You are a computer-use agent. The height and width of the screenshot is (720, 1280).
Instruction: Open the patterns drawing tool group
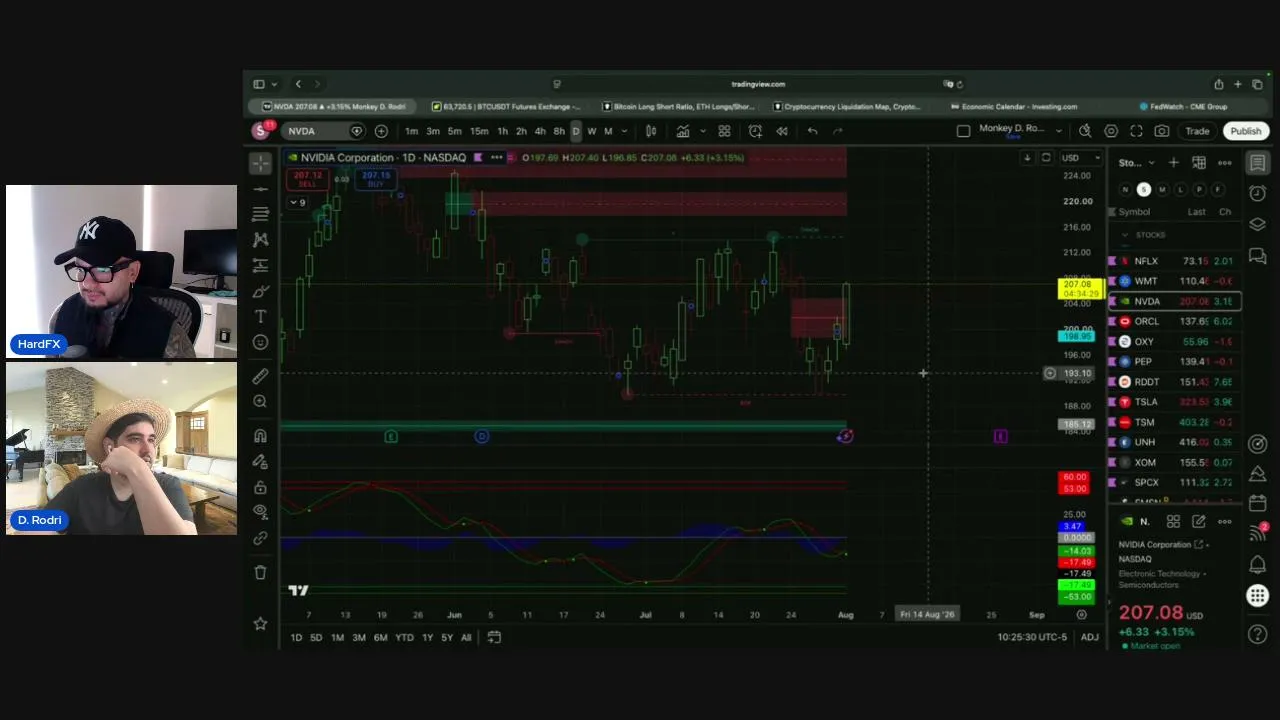[261, 240]
